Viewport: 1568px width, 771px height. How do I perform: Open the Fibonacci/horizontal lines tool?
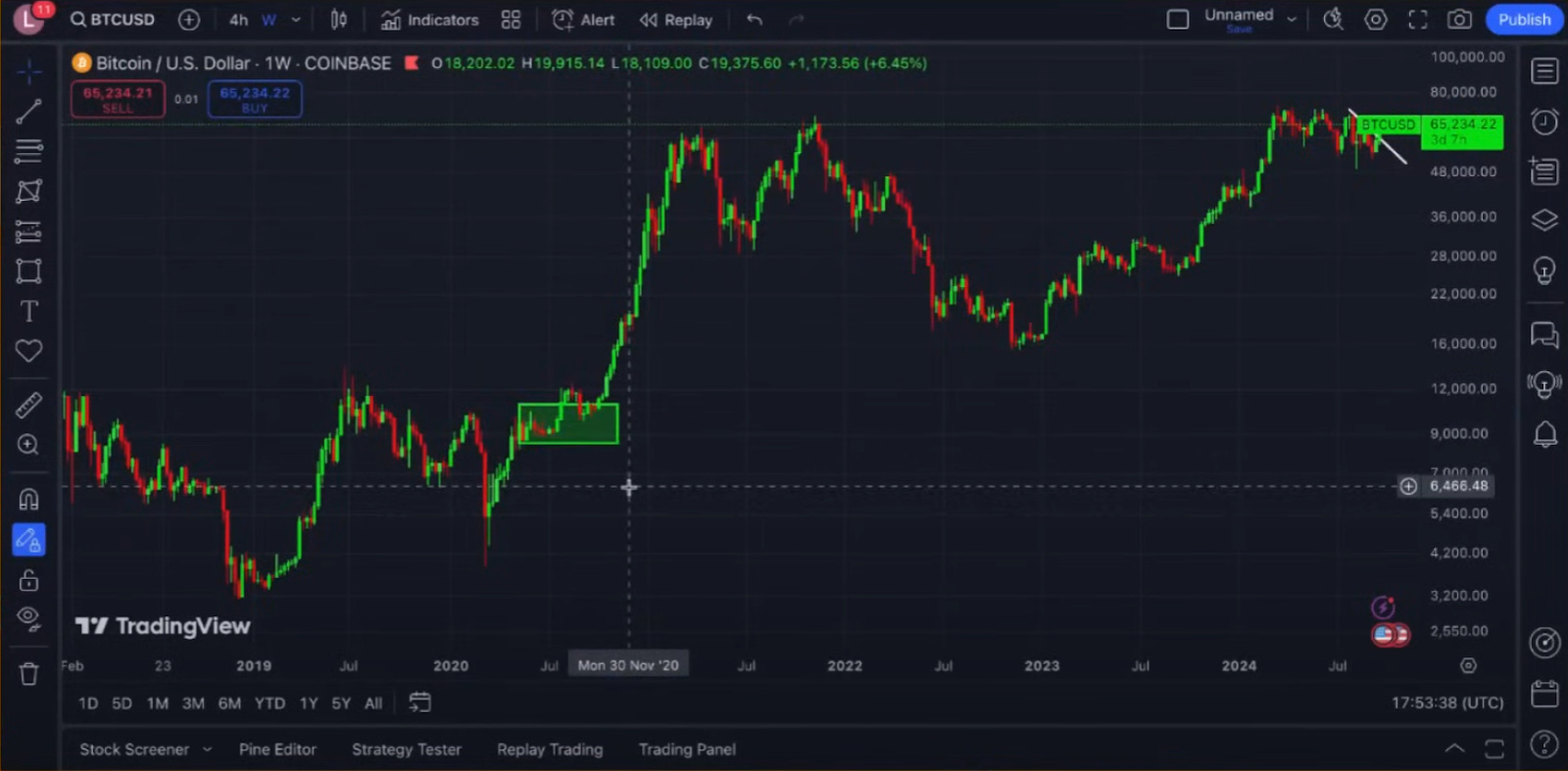click(28, 151)
